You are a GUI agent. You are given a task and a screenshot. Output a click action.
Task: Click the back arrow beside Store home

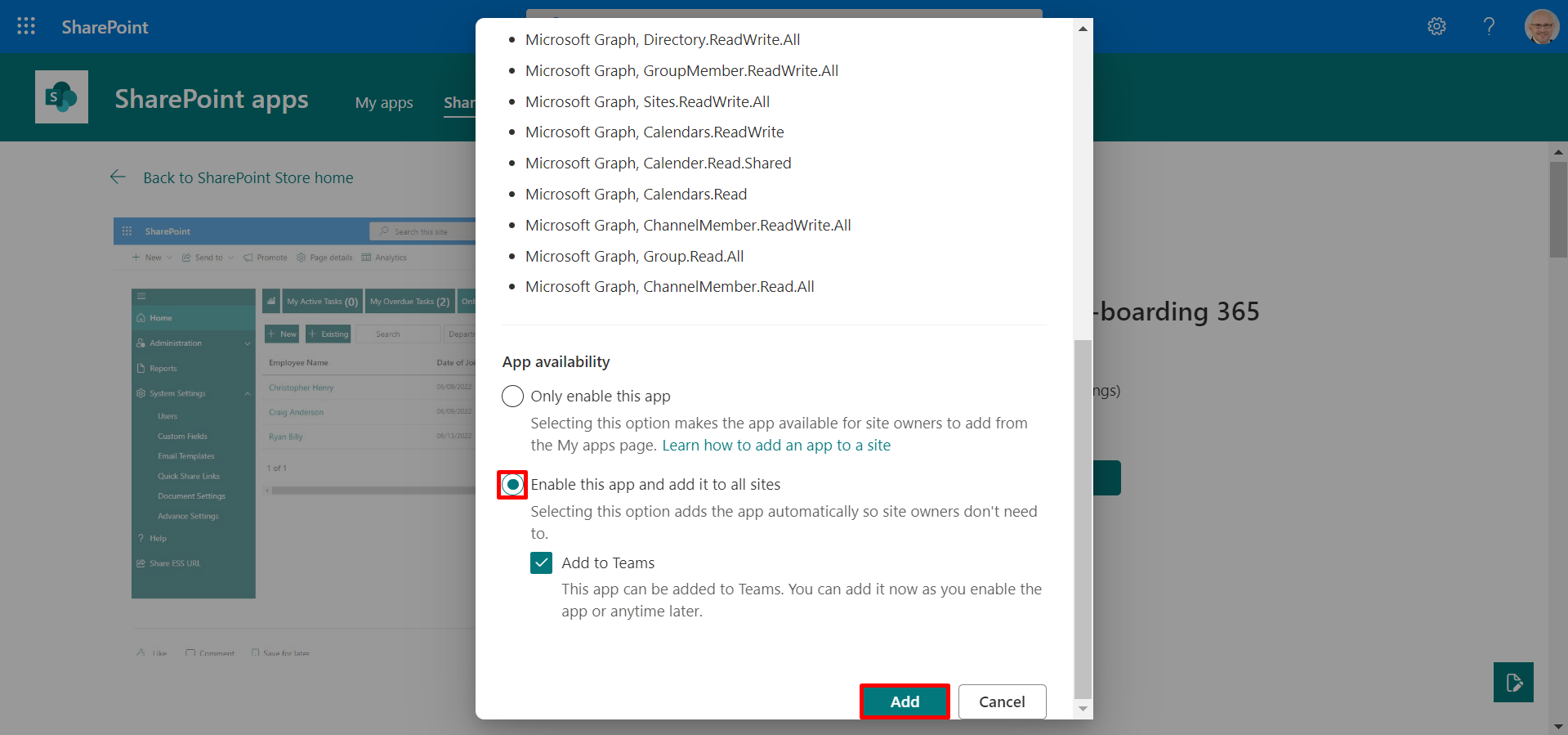(x=118, y=177)
